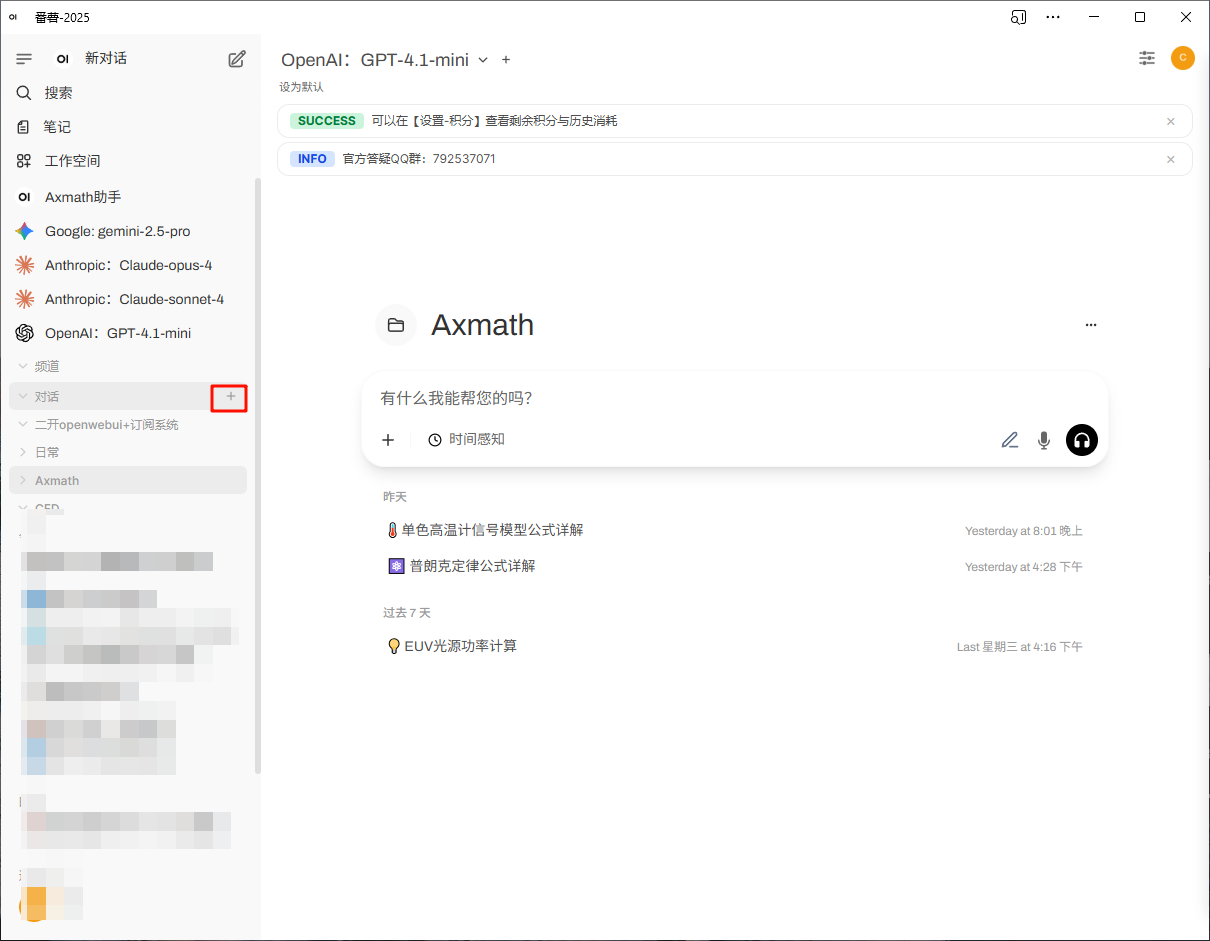Close the INFO QQ群 notification banner
The image size is (1210, 941).
coord(1170,159)
